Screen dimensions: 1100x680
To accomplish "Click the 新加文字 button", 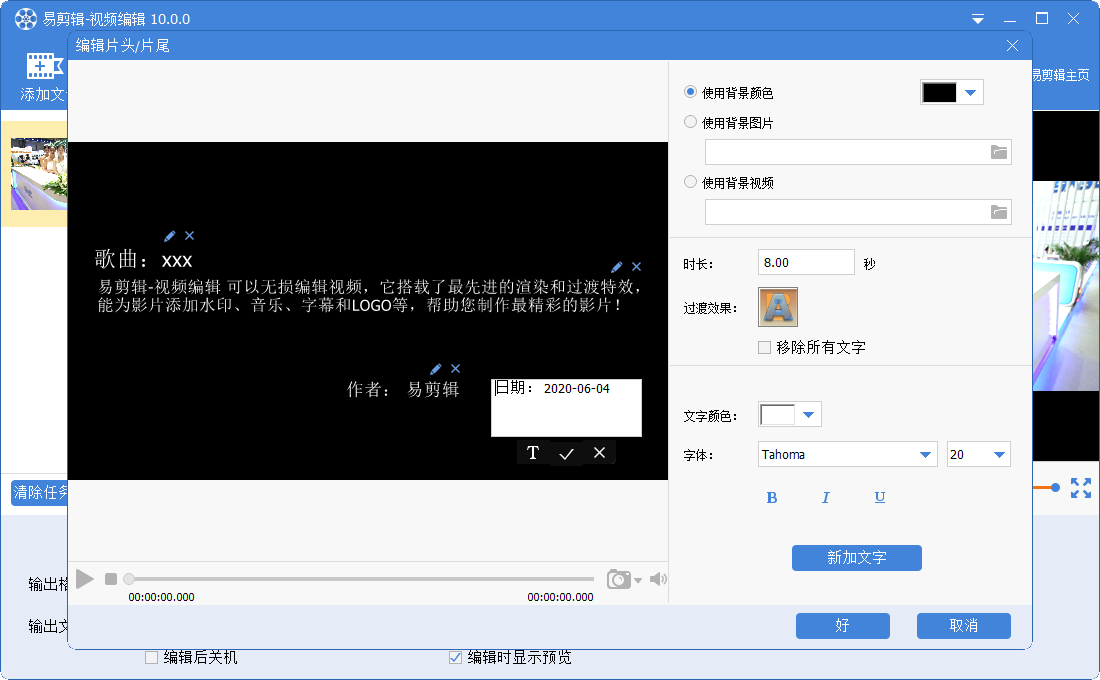I will 856,558.
